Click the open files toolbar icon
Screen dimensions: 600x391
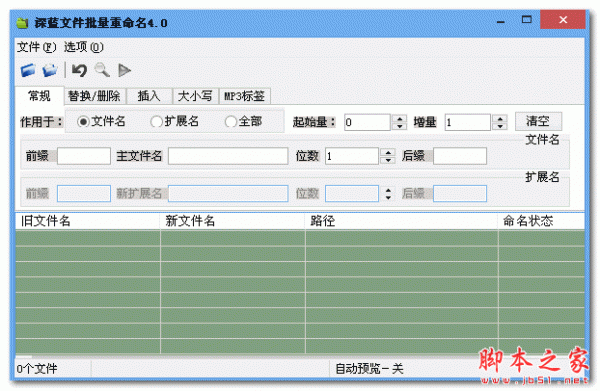click(28, 70)
